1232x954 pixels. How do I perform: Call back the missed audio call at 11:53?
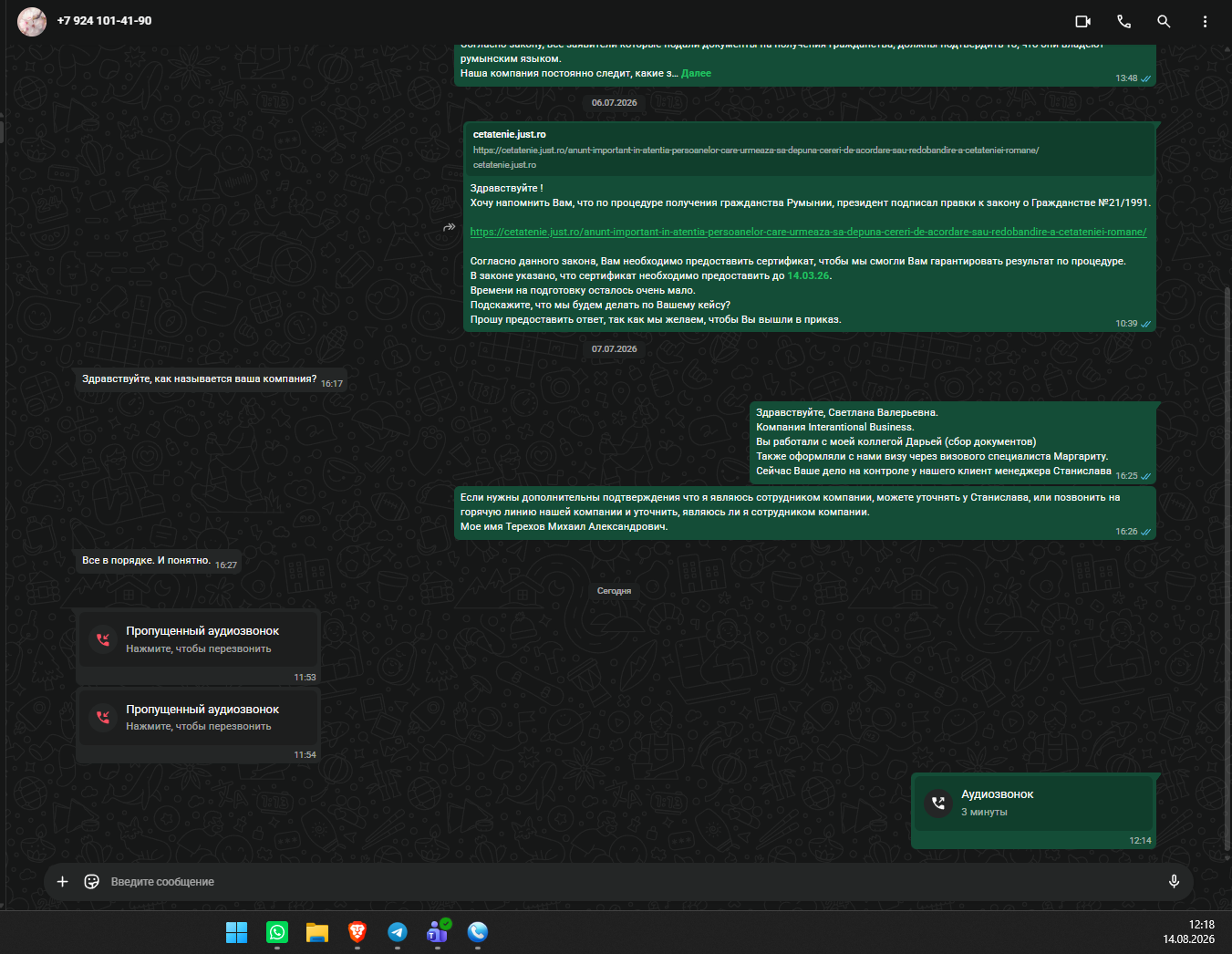[x=198, y=639]
